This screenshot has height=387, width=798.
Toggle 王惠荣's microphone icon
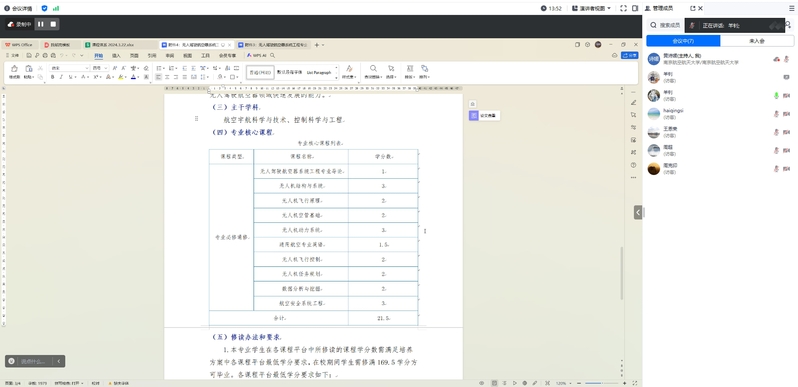(776, 132)
